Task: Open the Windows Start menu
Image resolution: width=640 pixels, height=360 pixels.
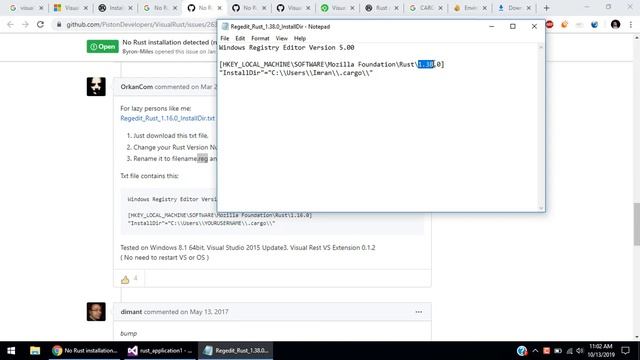Action: [11, 351]
